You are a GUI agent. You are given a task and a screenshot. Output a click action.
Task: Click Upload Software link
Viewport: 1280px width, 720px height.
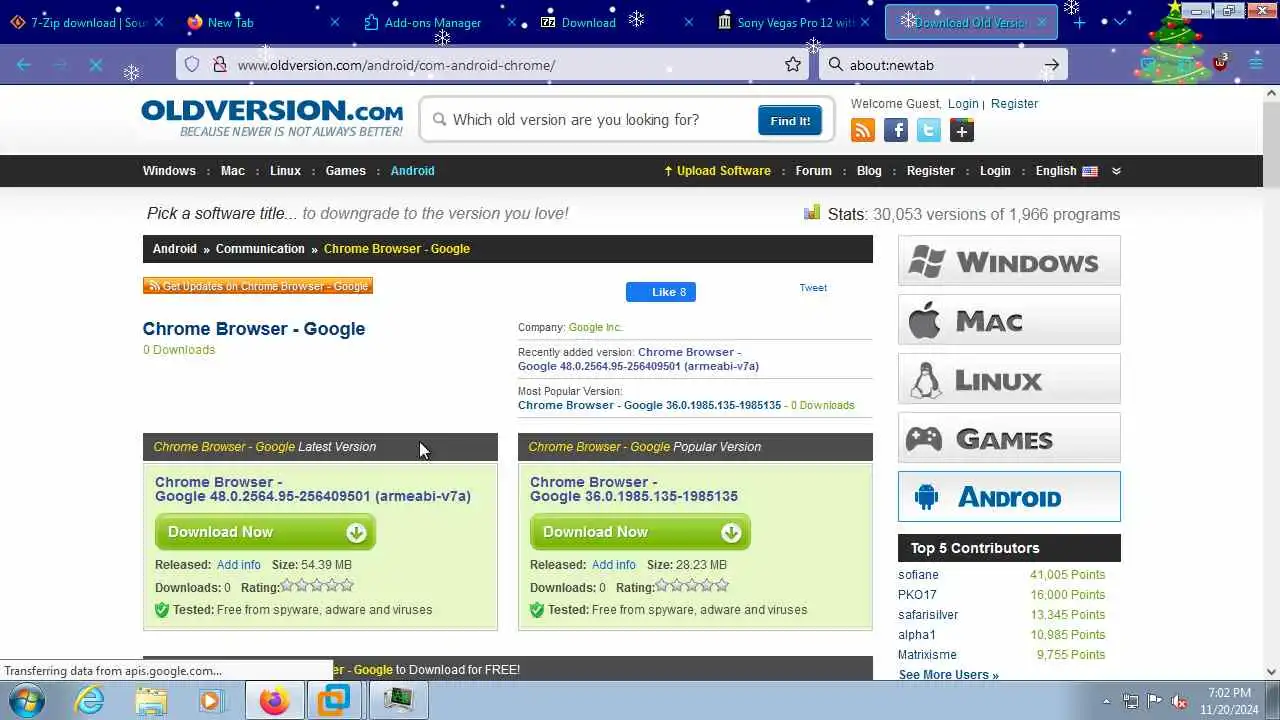[x=717, y=171]
